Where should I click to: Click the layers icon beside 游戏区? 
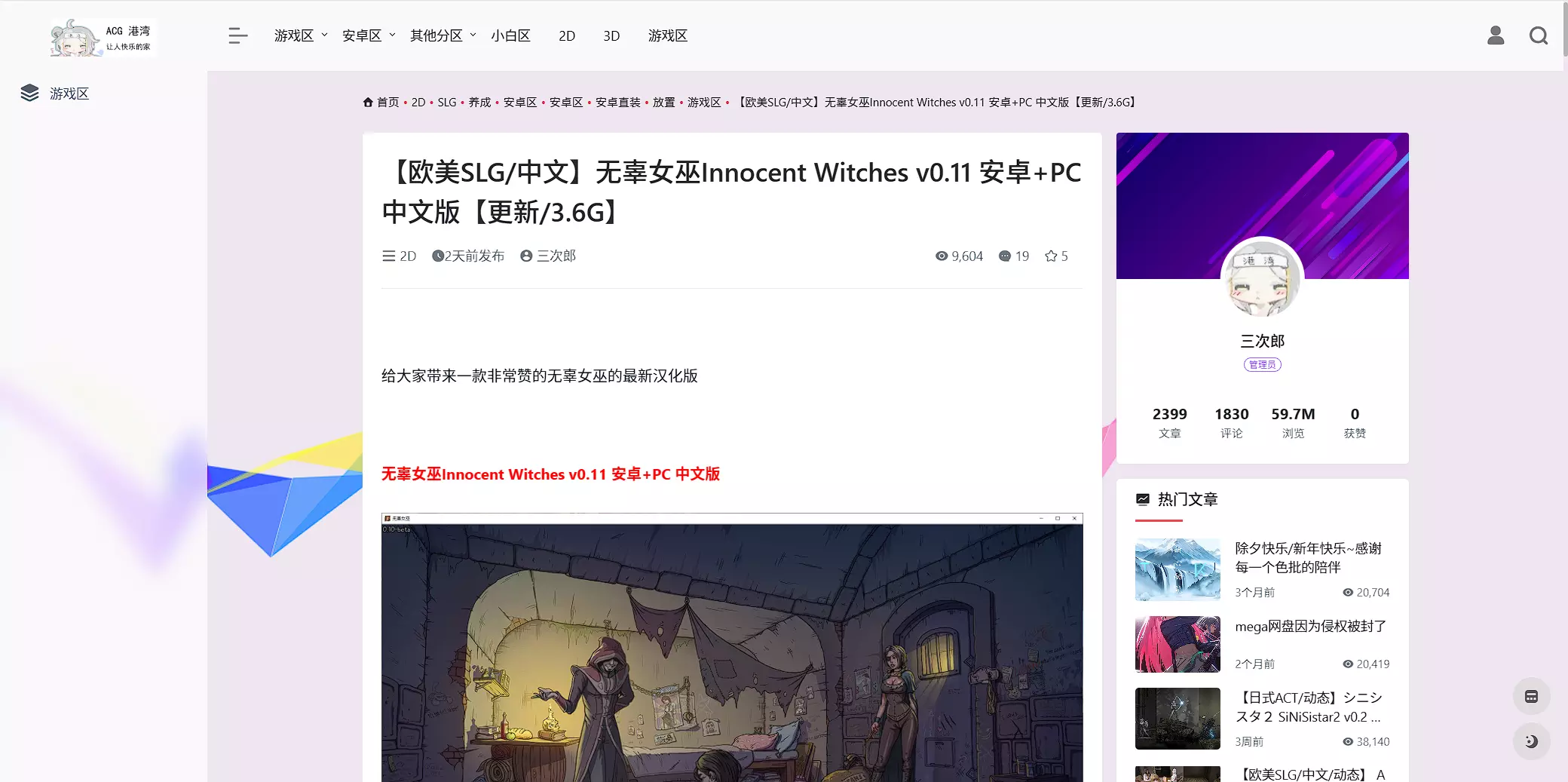(x=29, y=93)
